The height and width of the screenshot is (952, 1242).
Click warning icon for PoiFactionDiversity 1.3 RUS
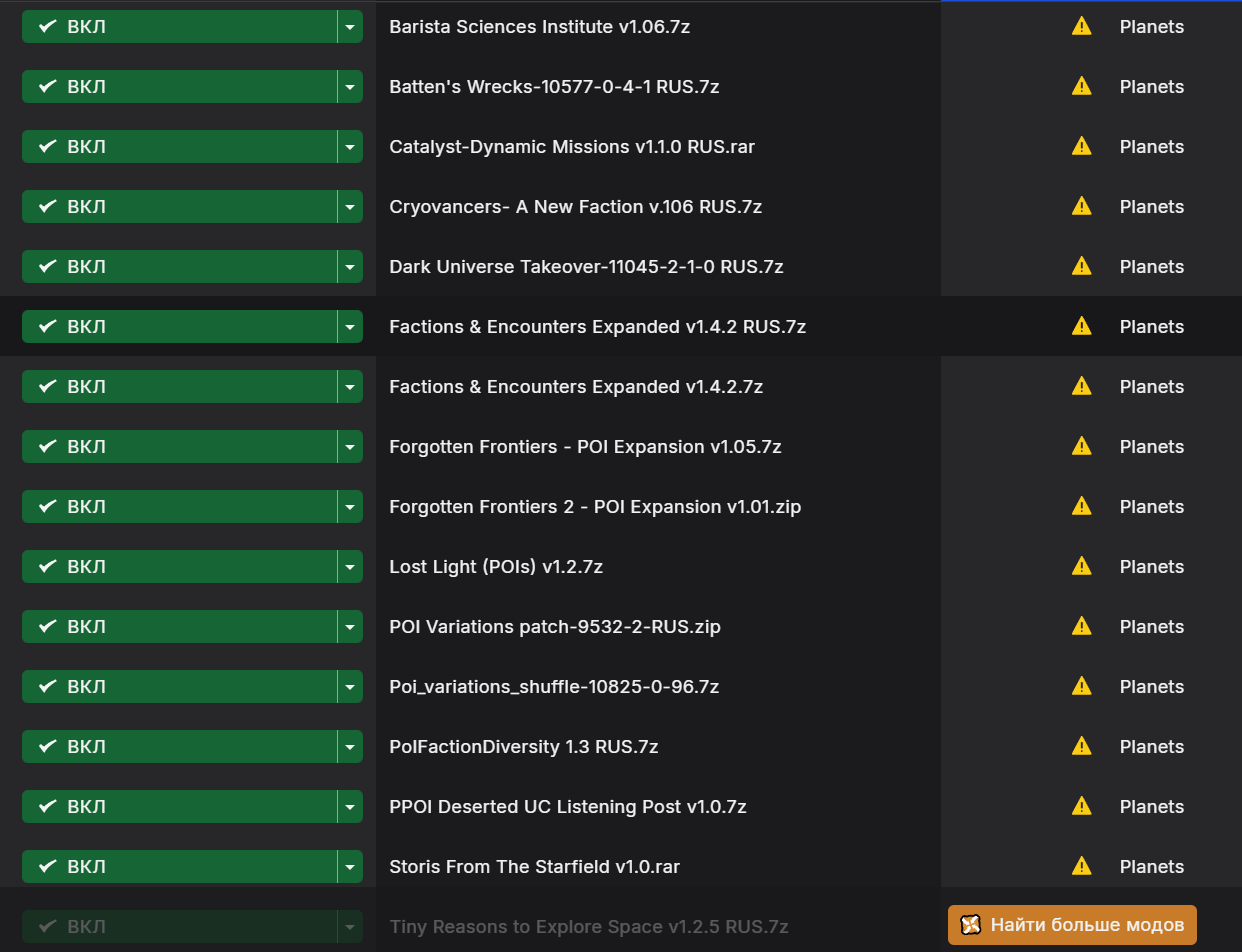[1081, 746]
